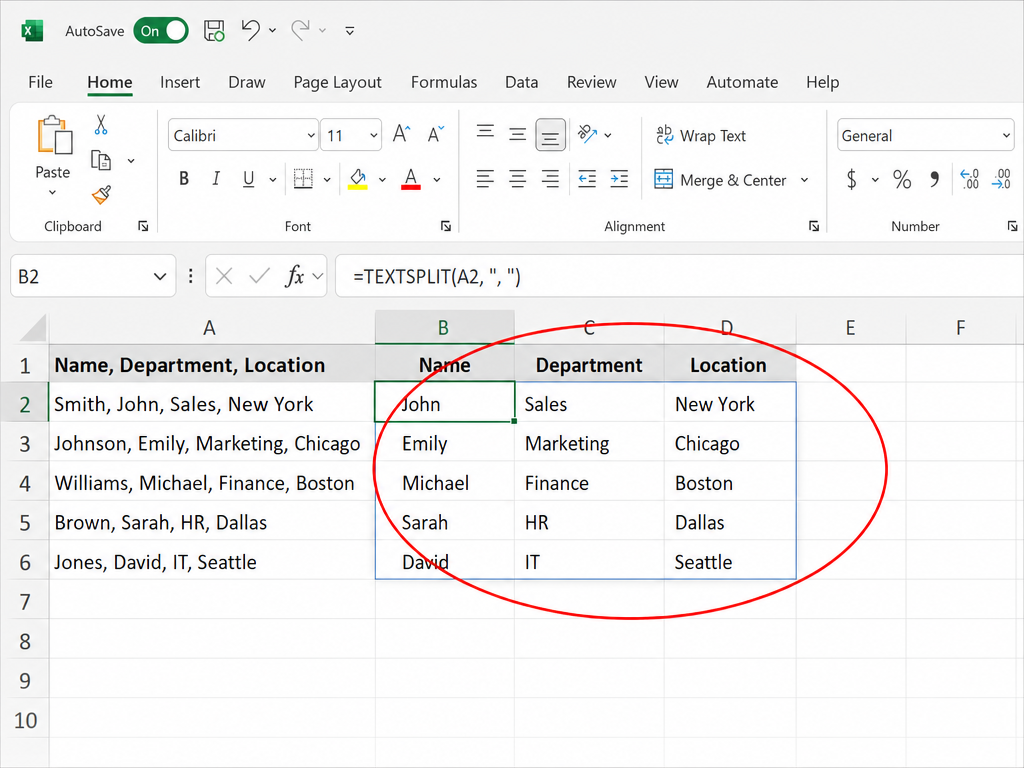Click the Decrease Indent icon

586,178
